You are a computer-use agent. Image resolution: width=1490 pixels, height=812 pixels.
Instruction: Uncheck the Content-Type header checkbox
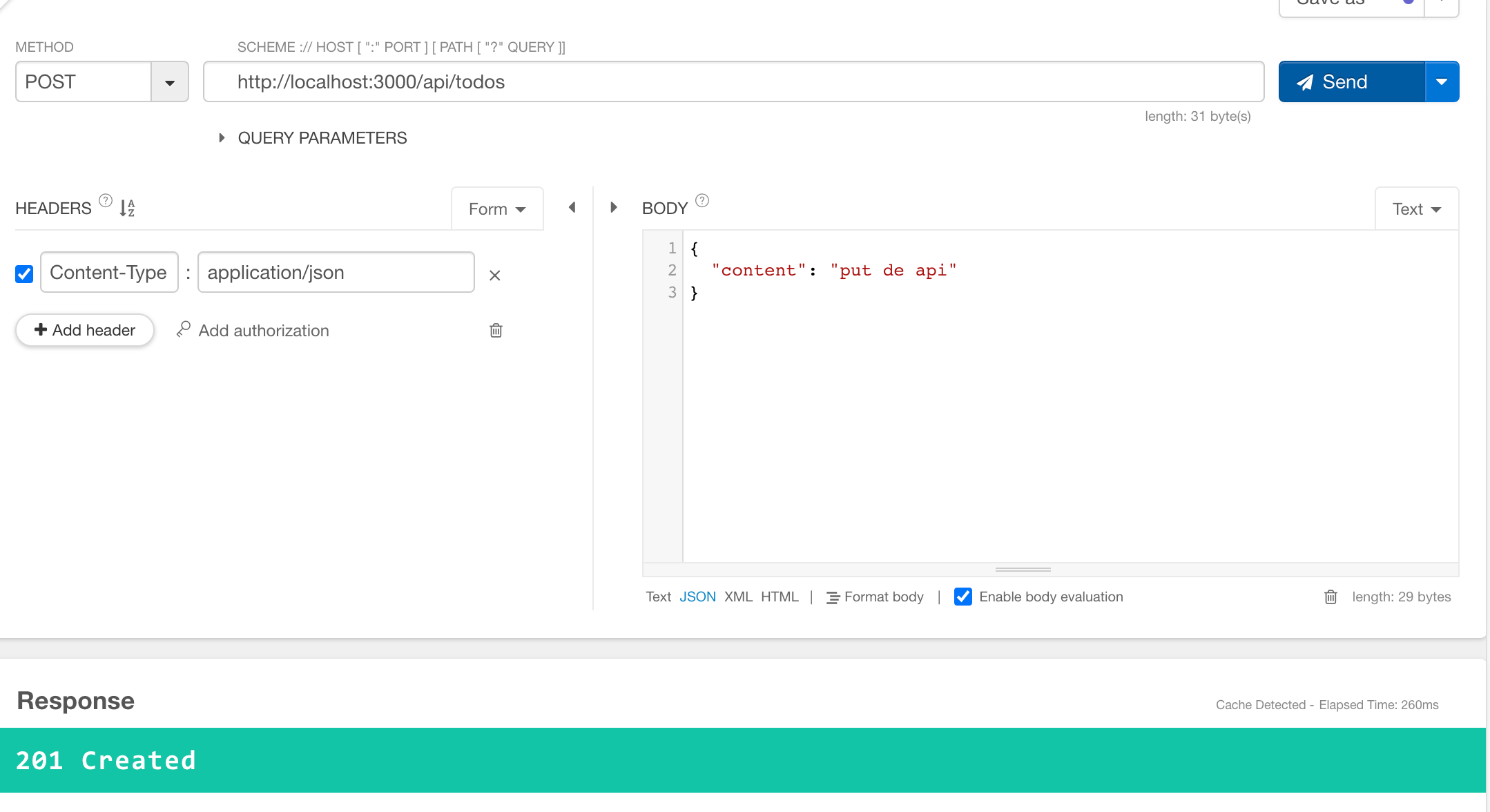point(24,274)
